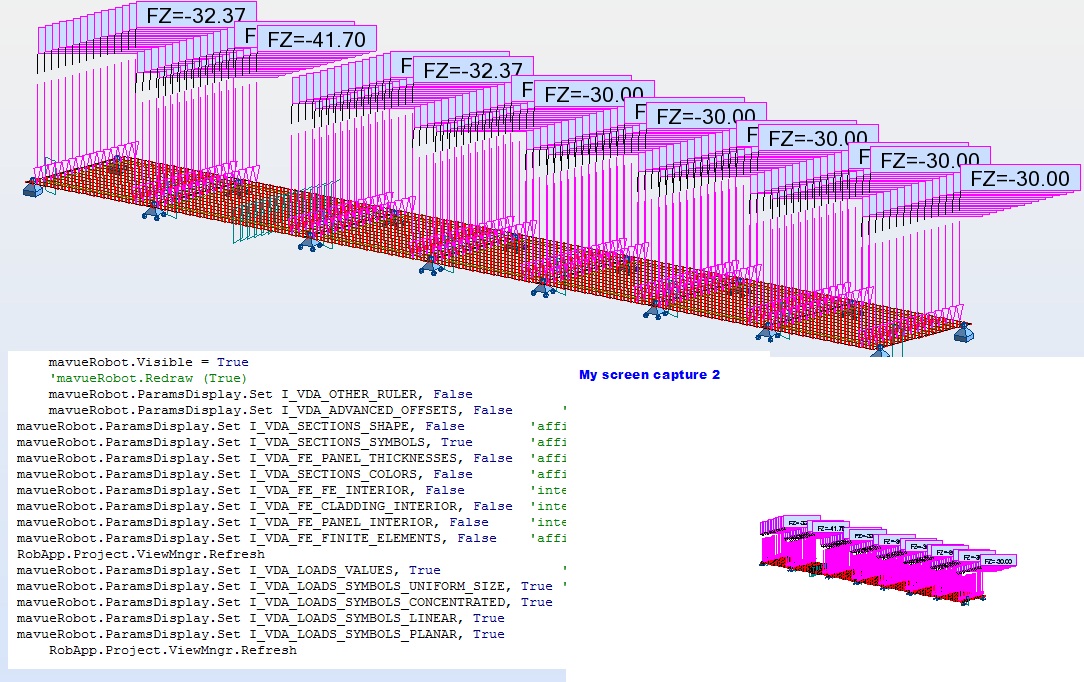Image resolution: width=1084 pixels, height=682 pixels.
Task: Click the FZ=-41.70 load label
Action: (x=317, y=39)
